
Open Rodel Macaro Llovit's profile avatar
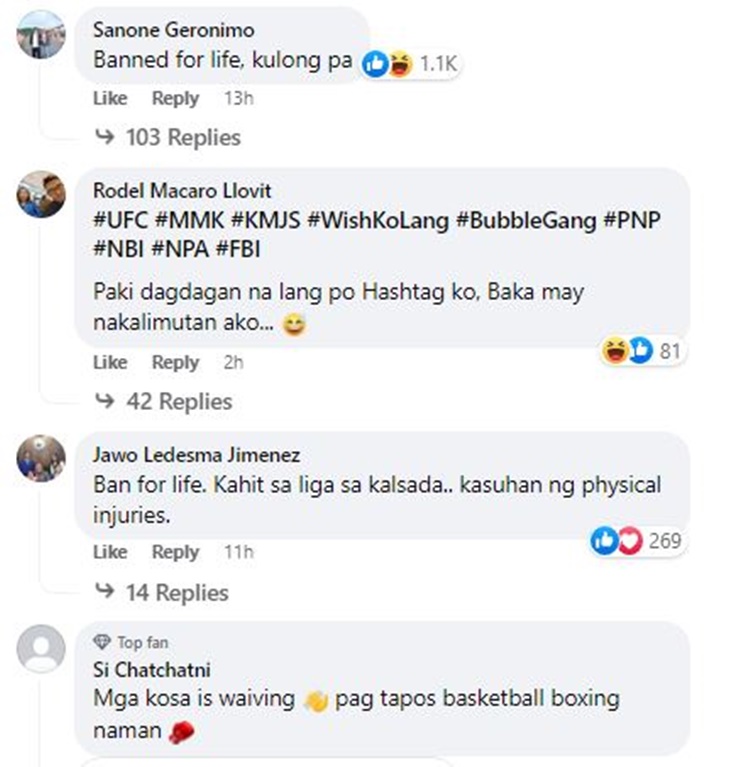pyautogui.click(x=42, y=193)
